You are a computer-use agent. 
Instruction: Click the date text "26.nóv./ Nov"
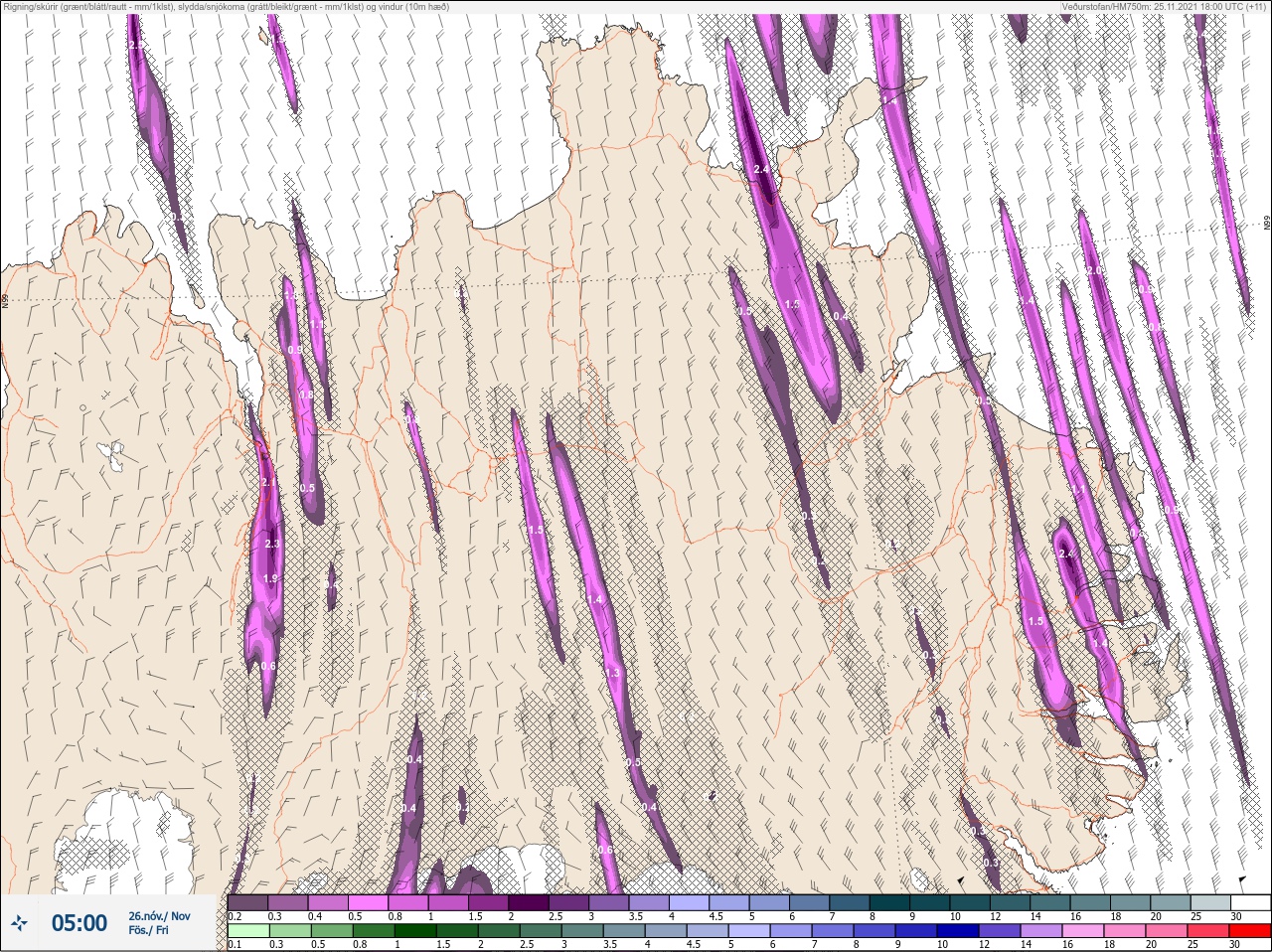[159, 916]
